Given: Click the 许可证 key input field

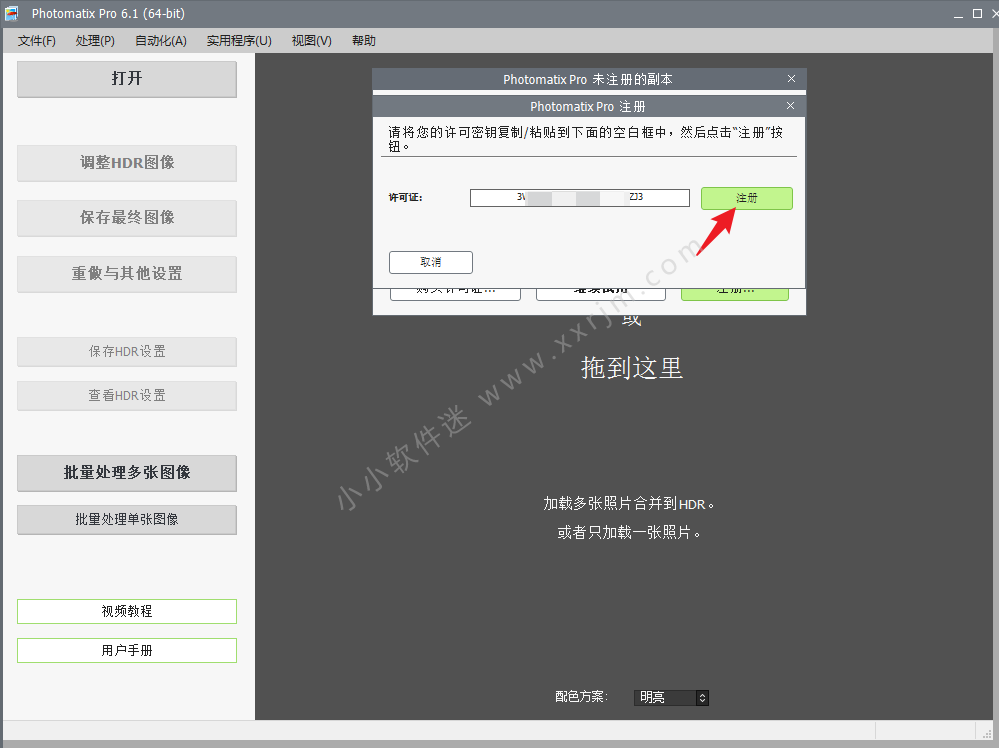Looking at the screenshot, I should [579, 198].
